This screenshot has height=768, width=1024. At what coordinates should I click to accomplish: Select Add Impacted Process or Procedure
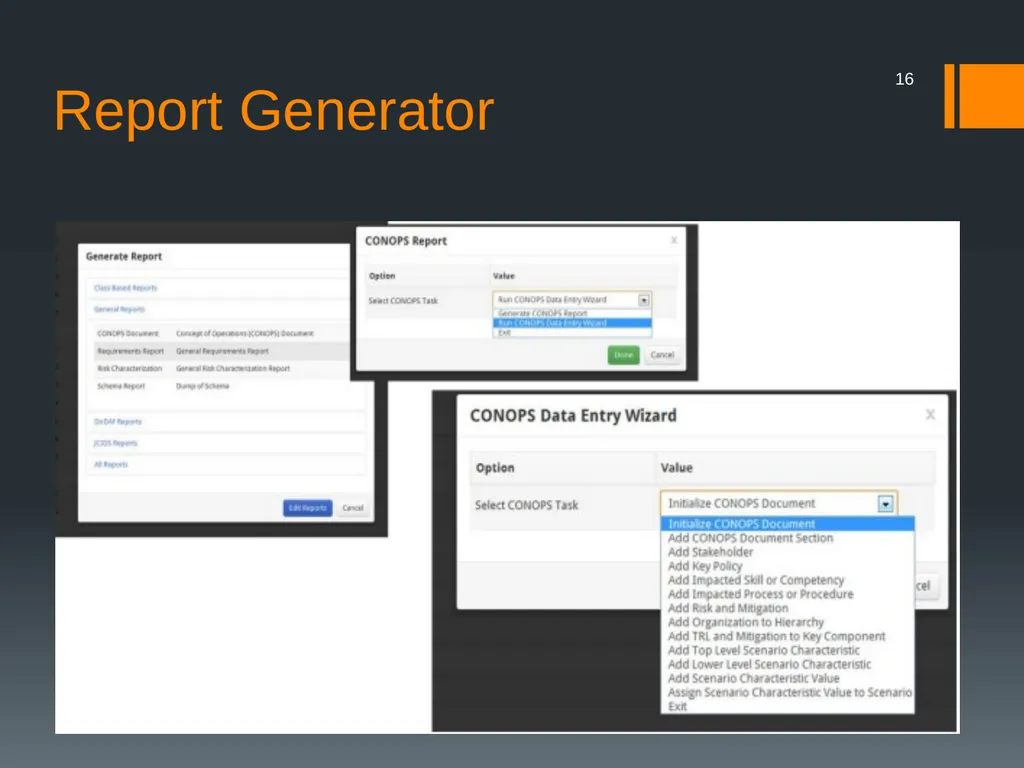(788, 594)
